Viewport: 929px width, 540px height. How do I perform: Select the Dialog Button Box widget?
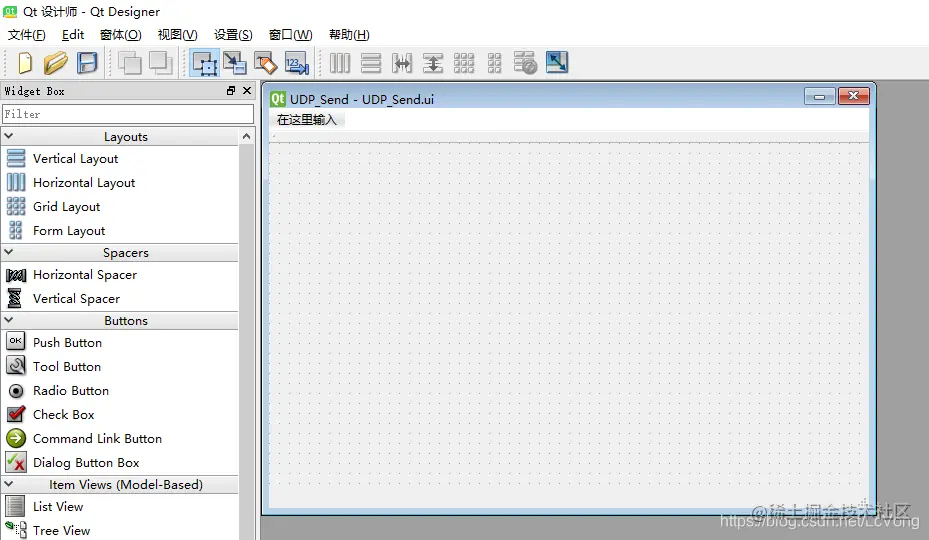(x=86, y=463)
